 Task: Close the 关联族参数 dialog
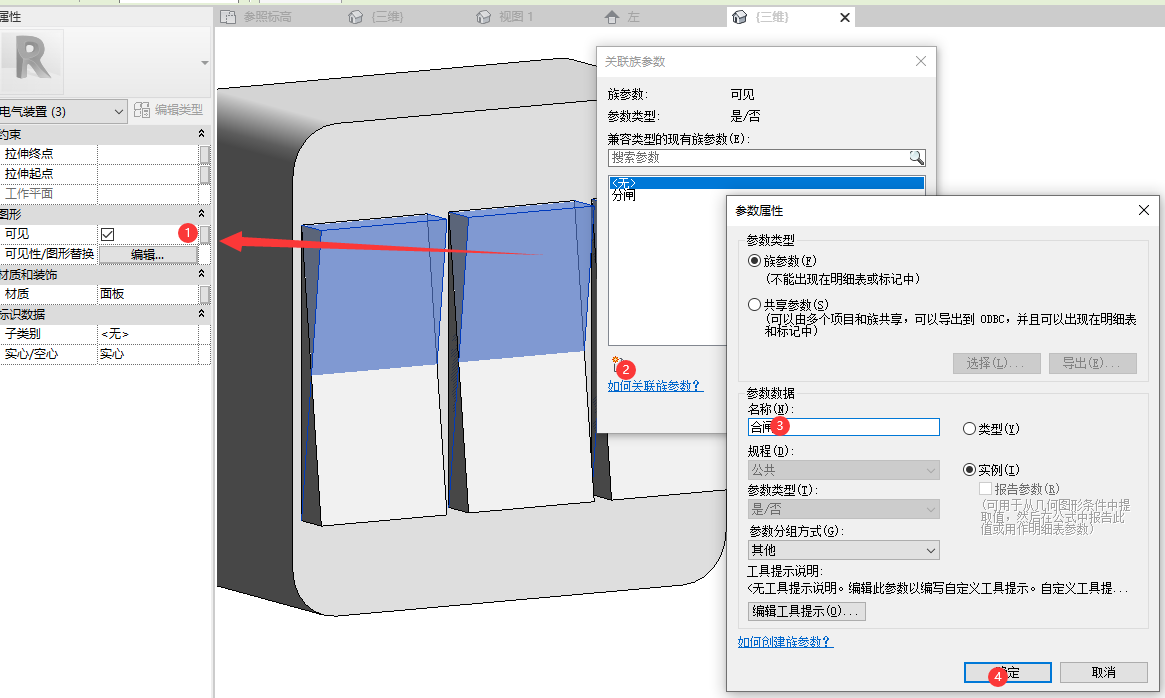tap(921, 61)
